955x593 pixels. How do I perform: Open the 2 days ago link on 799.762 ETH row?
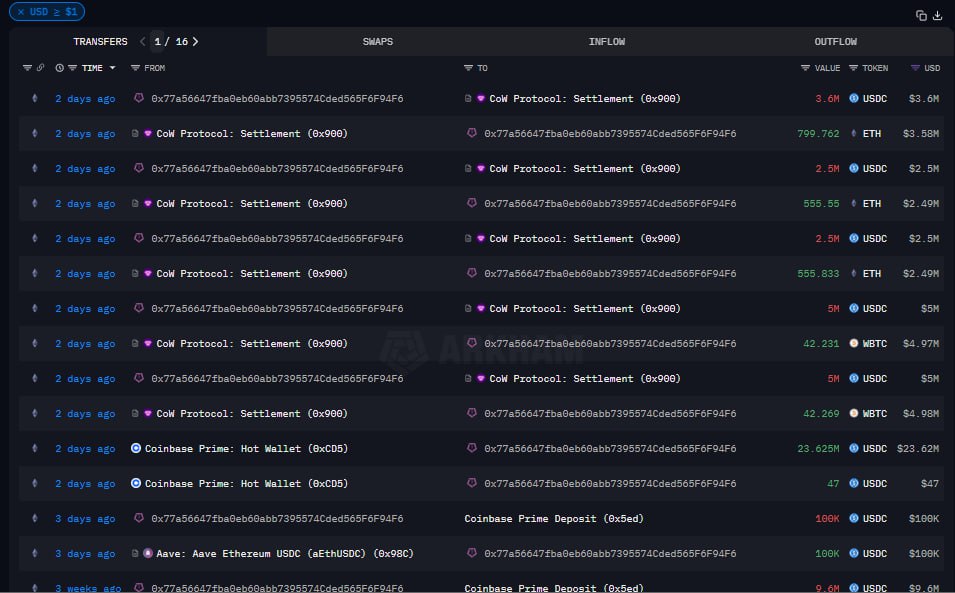click(x=85, y=133)
